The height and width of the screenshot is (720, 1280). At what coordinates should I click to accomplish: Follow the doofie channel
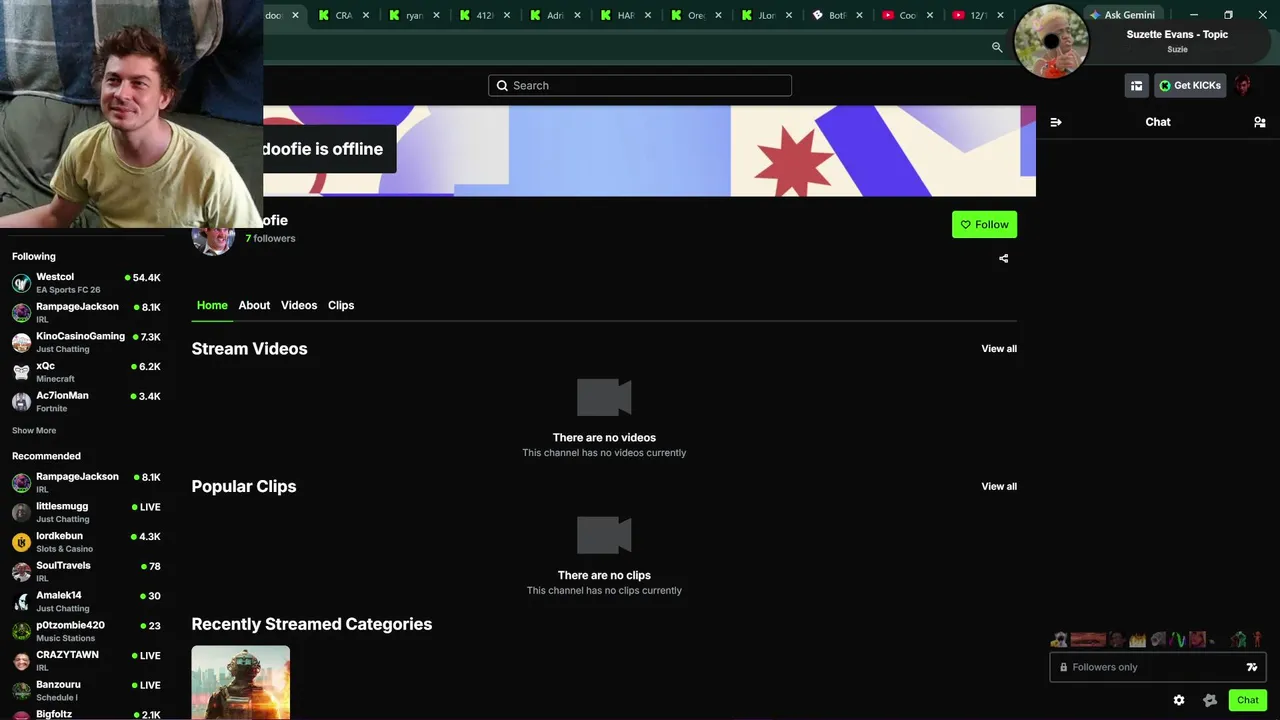984,224
